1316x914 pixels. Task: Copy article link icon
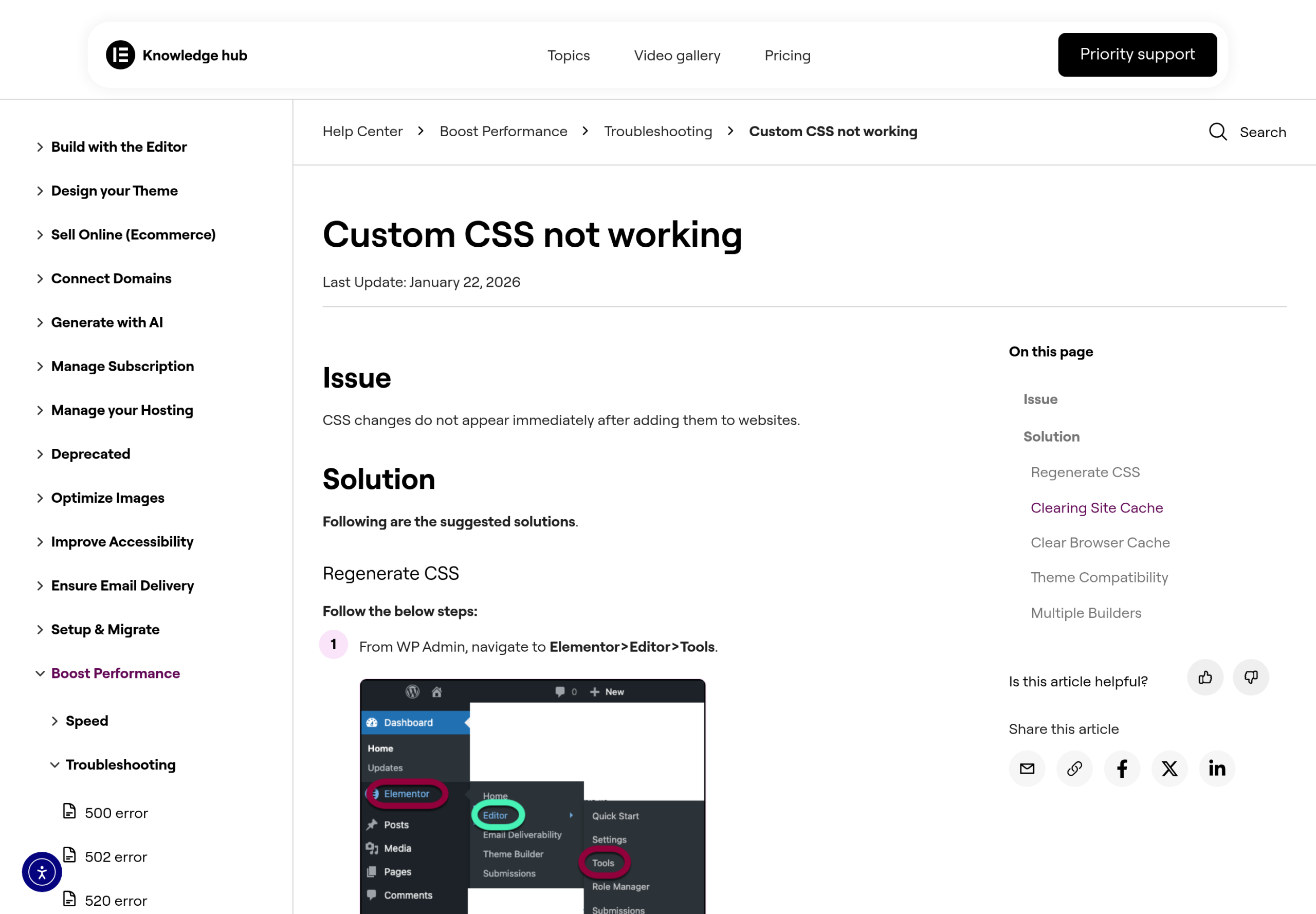(1074, 769)
